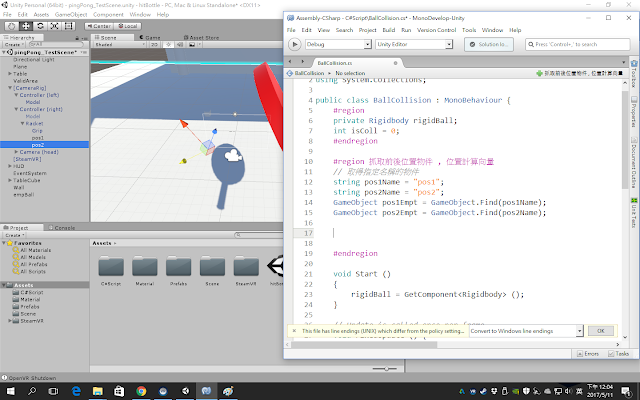The height and width of the screenshot is (400, 640).
Task: Dismiss the line endings notification X
Action: click(x=294, y=331)
